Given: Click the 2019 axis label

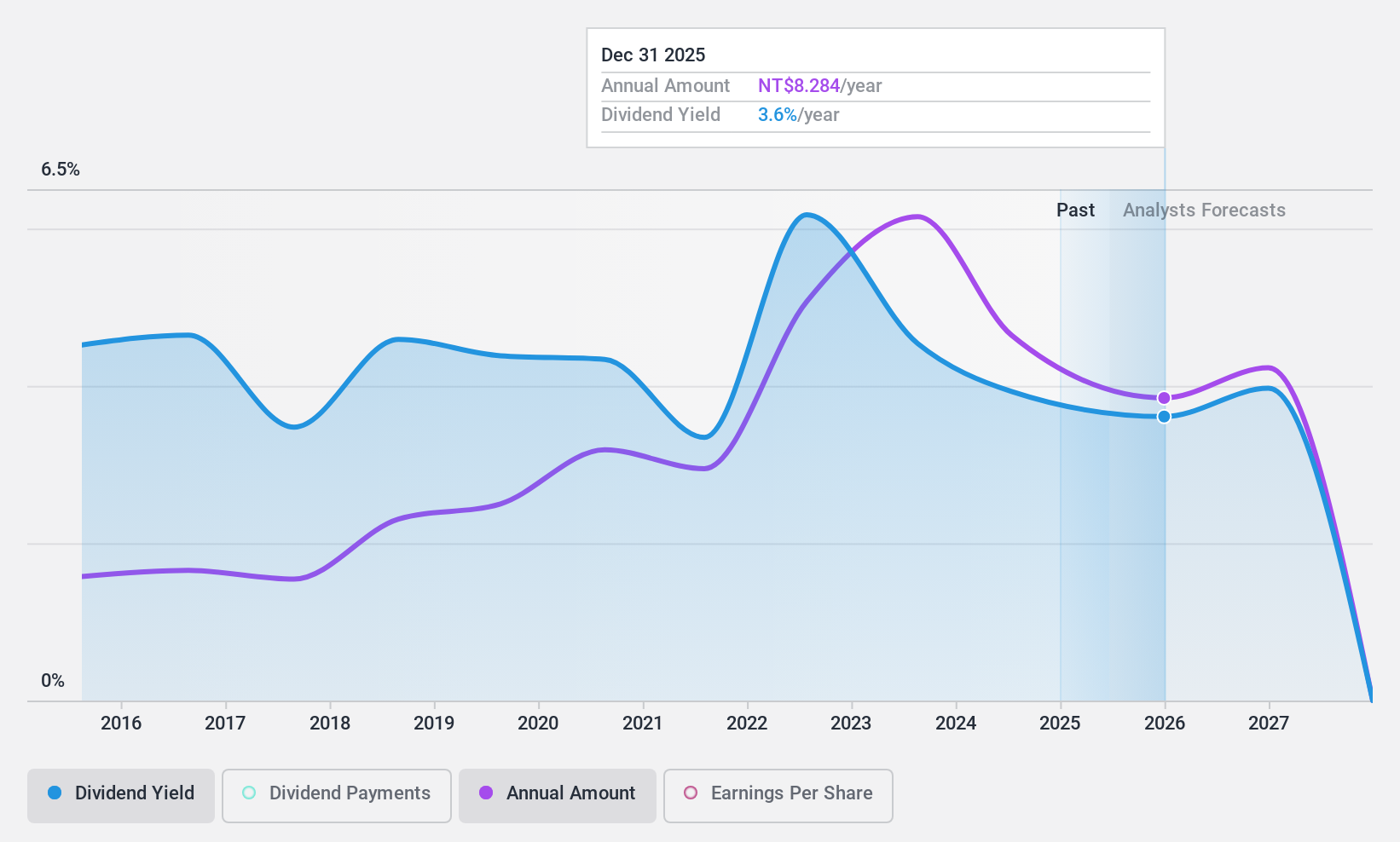Looking at the screenshot, I should click(x=434, y=724).
